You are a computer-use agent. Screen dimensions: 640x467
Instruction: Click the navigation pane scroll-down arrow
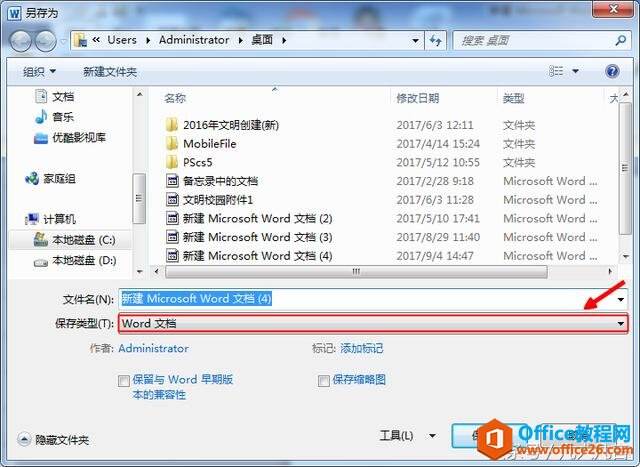(140, 271)
